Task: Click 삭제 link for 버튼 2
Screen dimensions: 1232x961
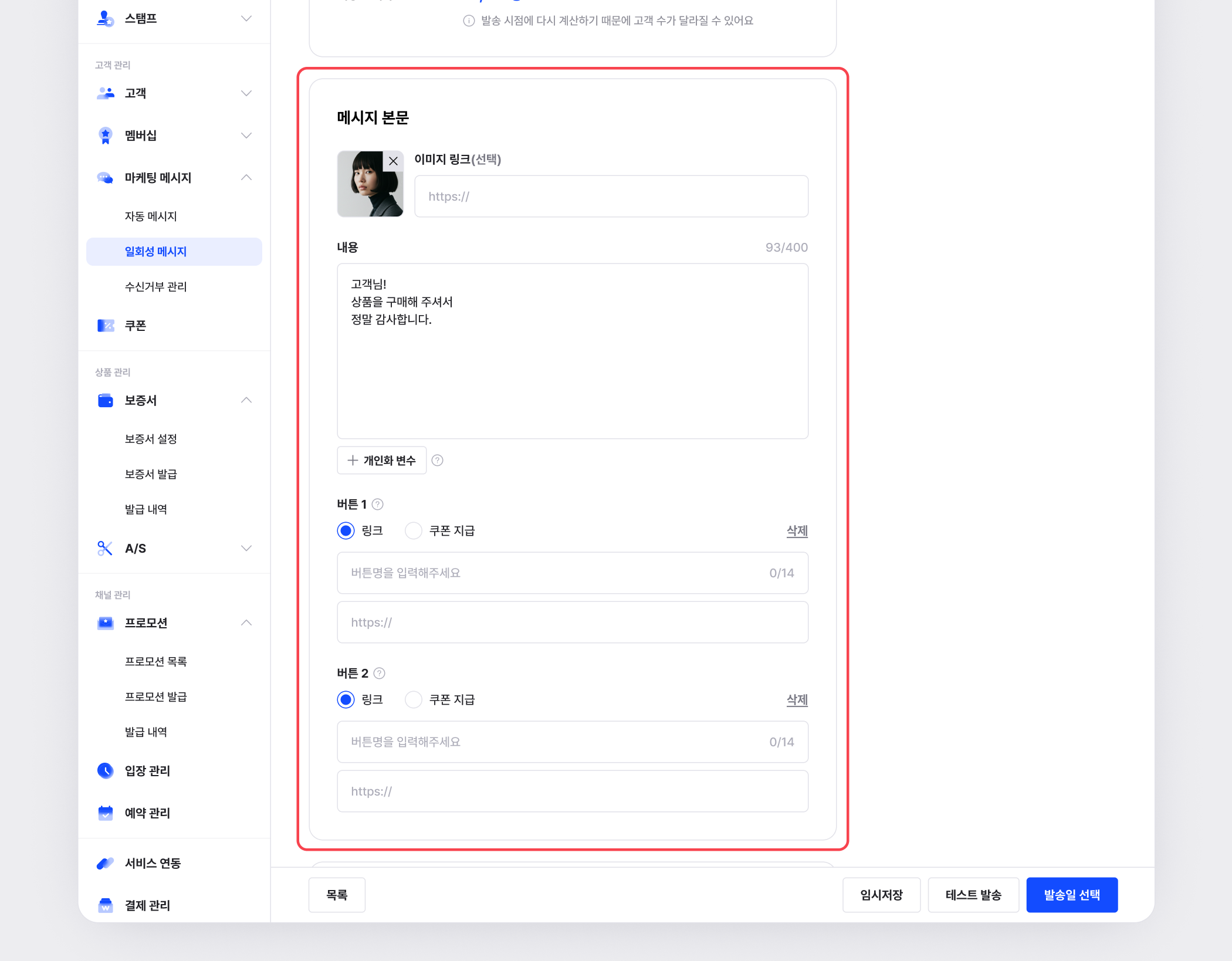Action: pyautogui.click(x=797, y=700)
